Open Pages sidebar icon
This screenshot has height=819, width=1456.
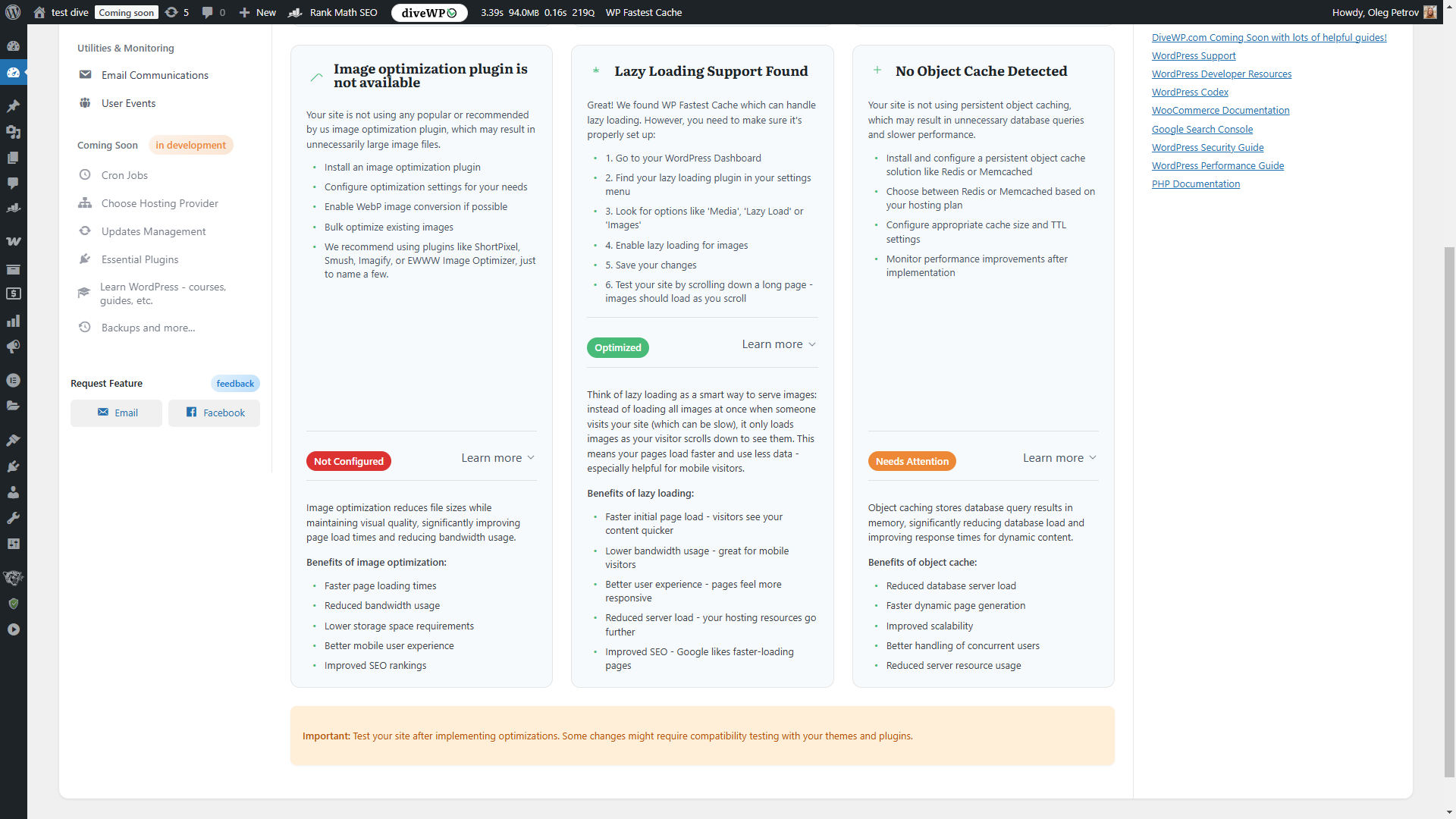[x=13, y=157]
